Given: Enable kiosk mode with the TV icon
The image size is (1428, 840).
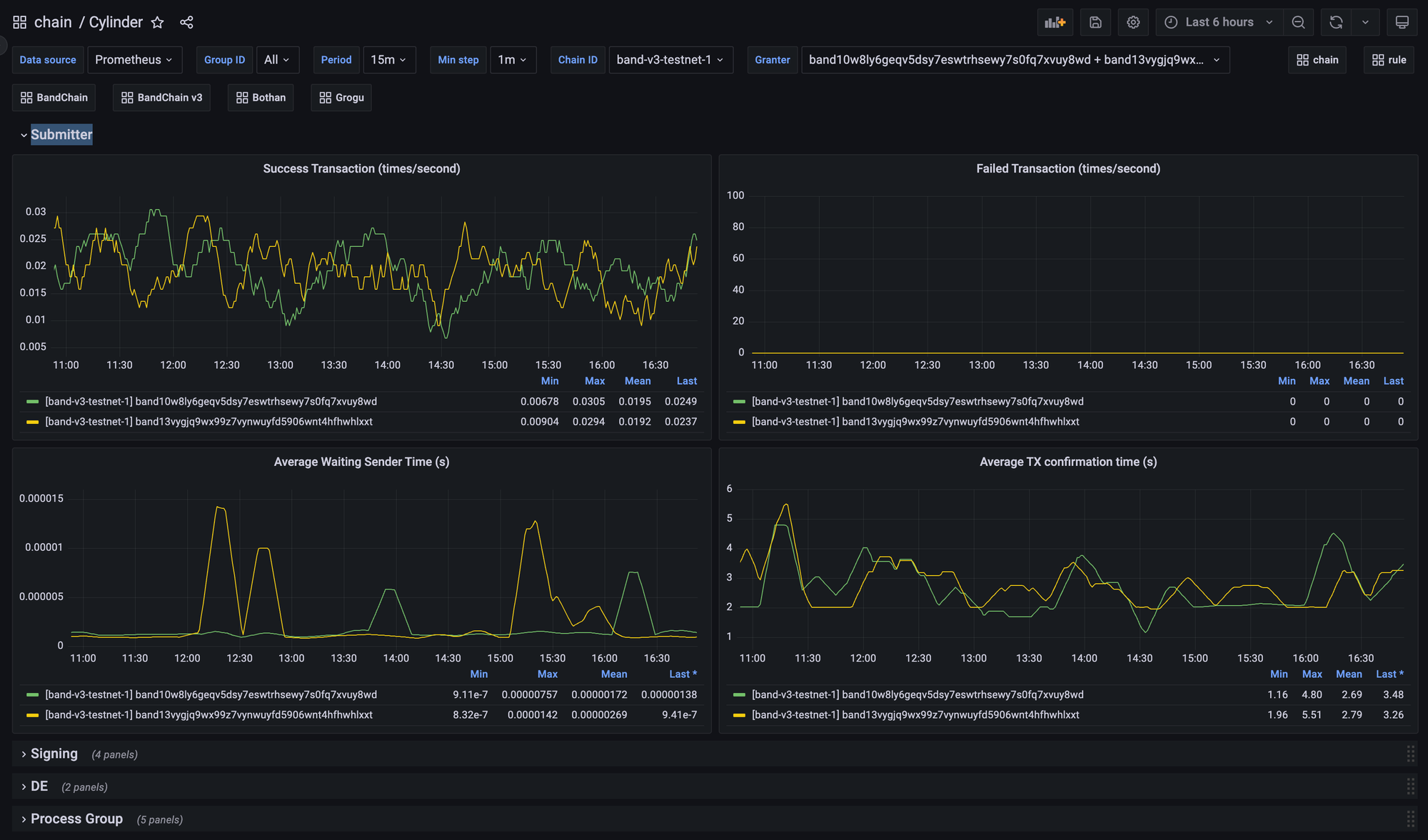Looking at the screenshot, I should (x=1402, y=22).
